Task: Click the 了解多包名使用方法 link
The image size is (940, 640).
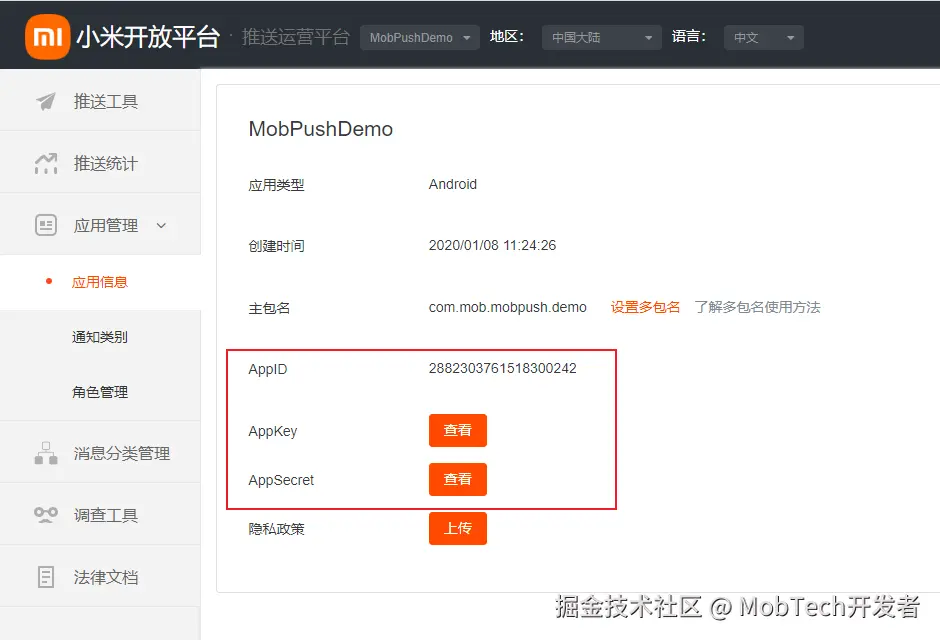Action: [757, 307]
